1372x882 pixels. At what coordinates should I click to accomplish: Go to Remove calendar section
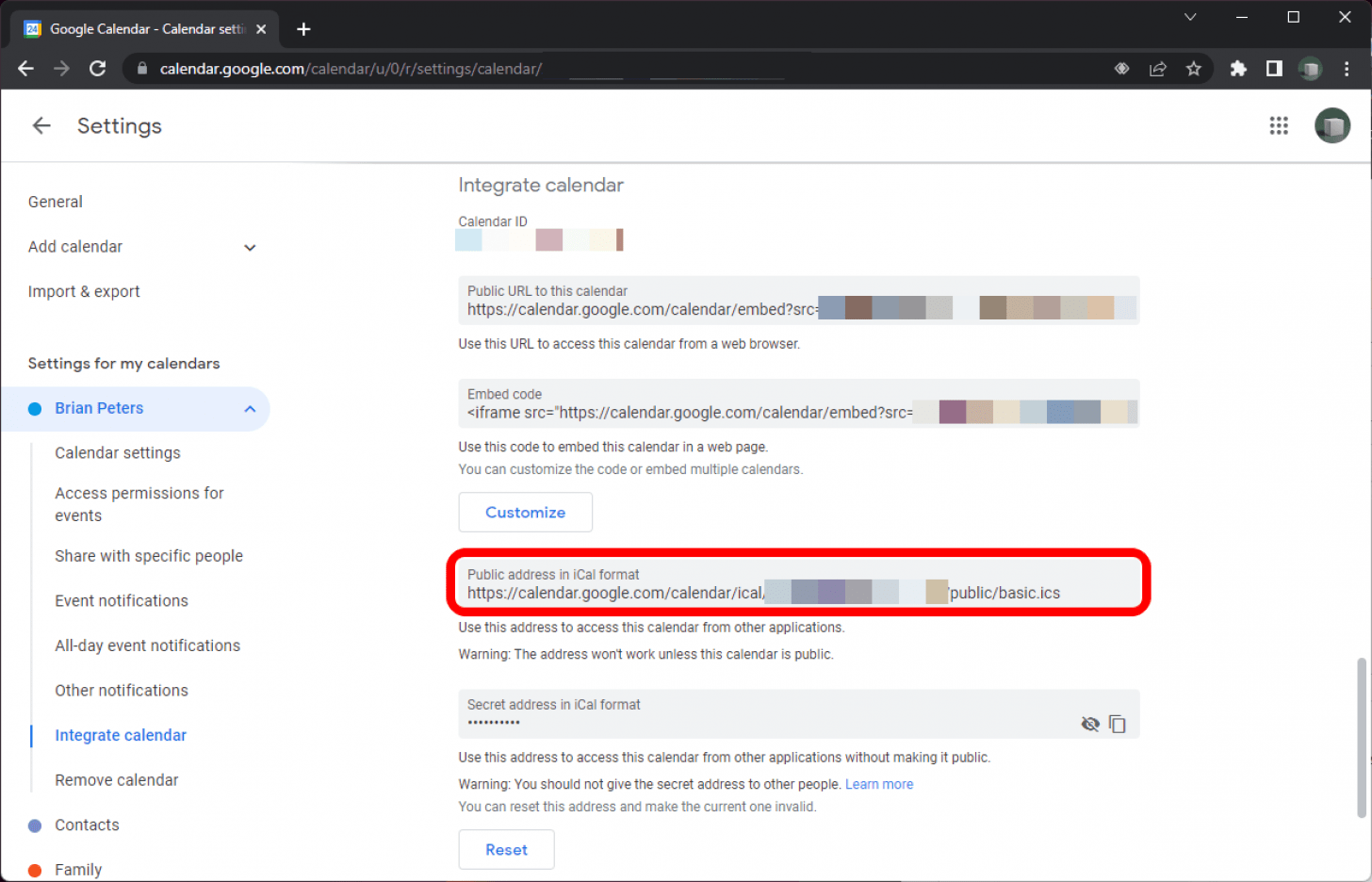[117, 780]
